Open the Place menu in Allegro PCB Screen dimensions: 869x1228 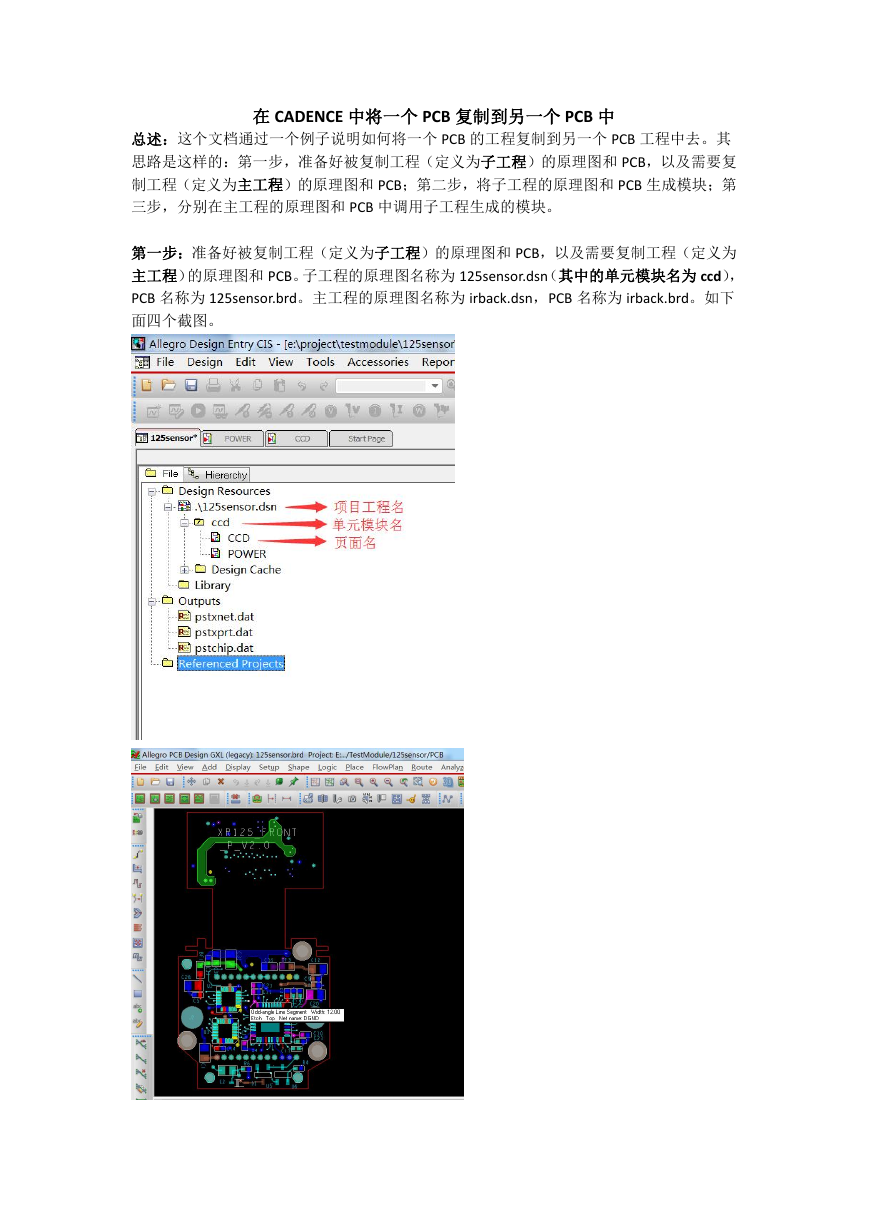point(354,767)
